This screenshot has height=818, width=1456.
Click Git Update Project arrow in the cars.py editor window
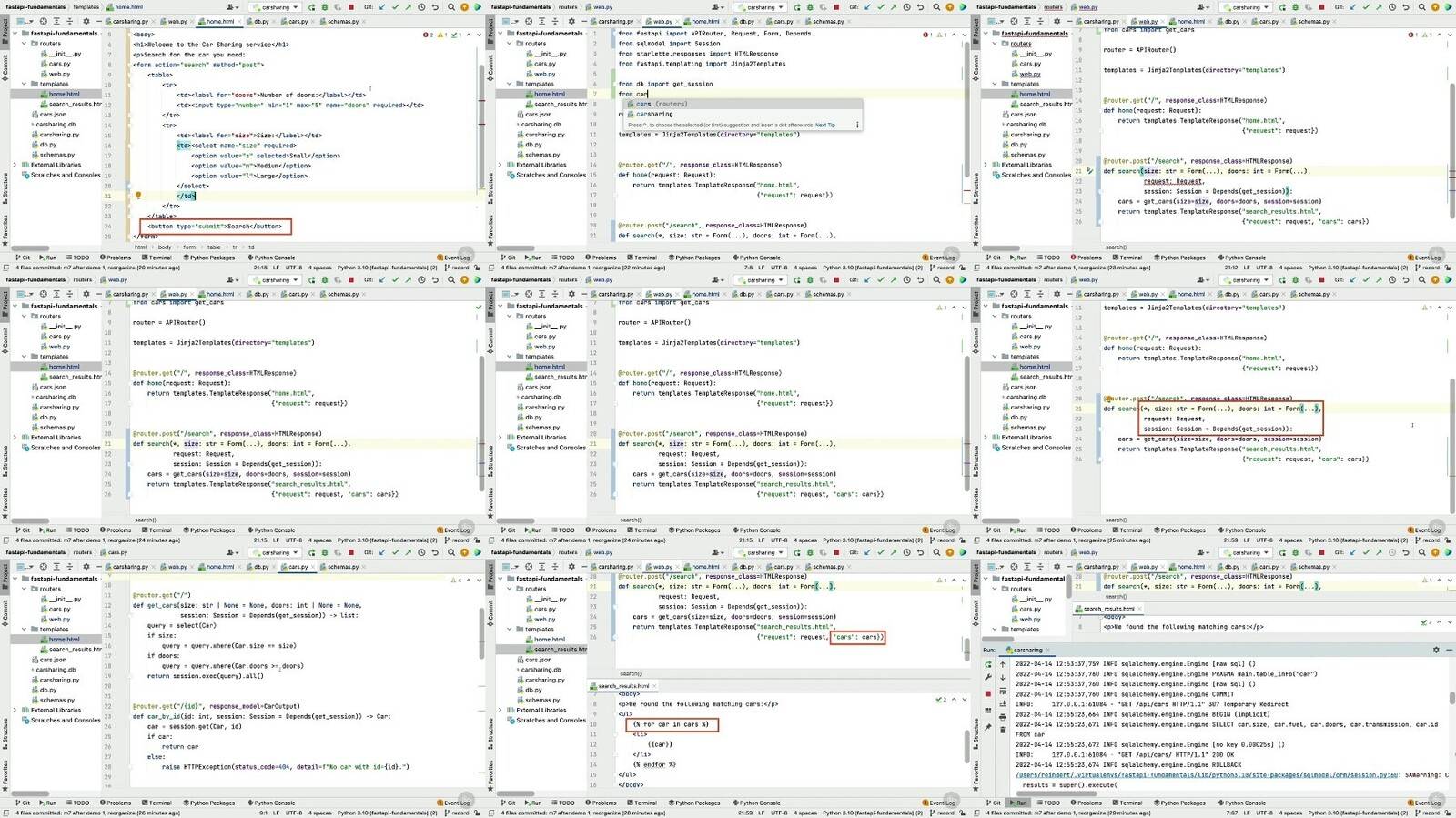pos(383,552)
